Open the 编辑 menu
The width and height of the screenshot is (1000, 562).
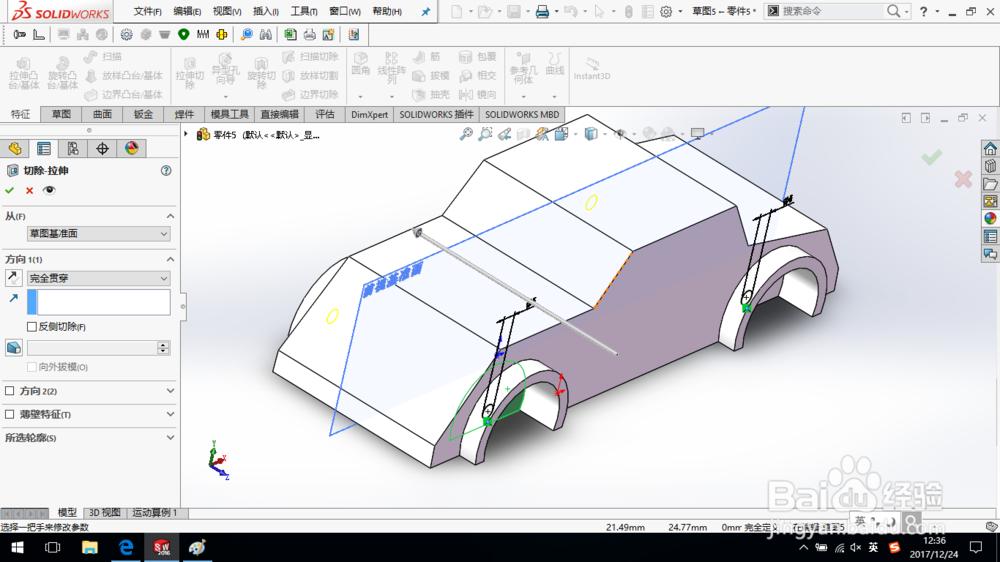tap(187, 11)
